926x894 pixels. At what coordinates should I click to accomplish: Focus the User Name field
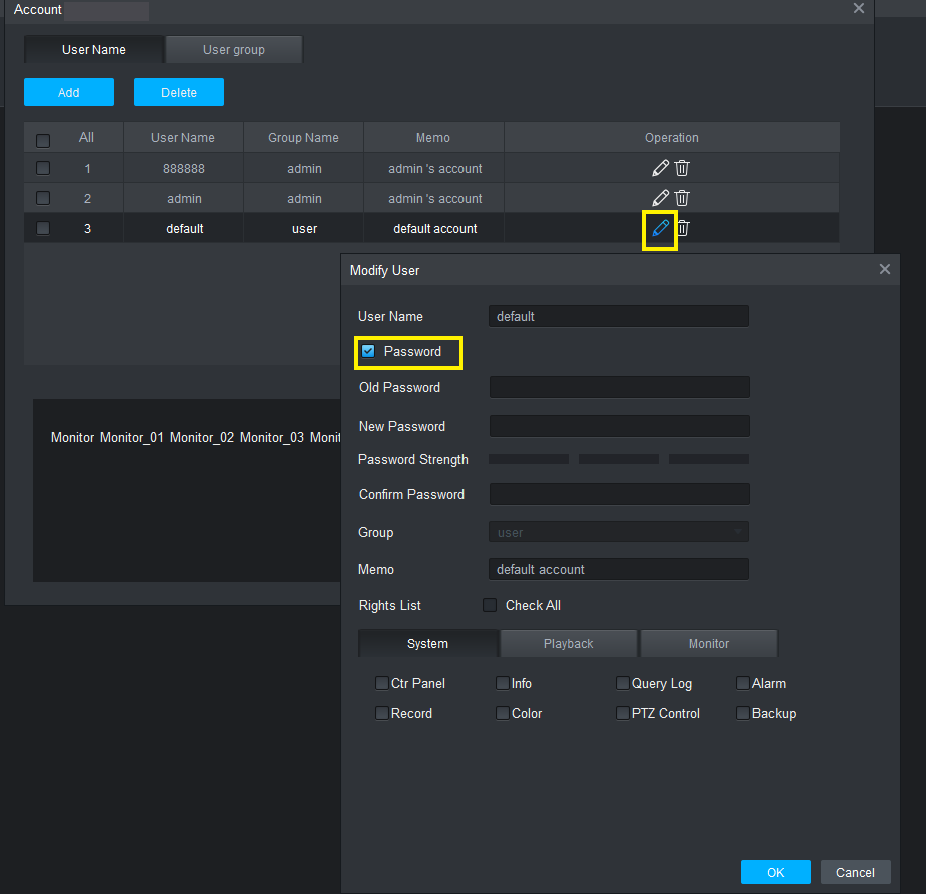coord(619,317)
